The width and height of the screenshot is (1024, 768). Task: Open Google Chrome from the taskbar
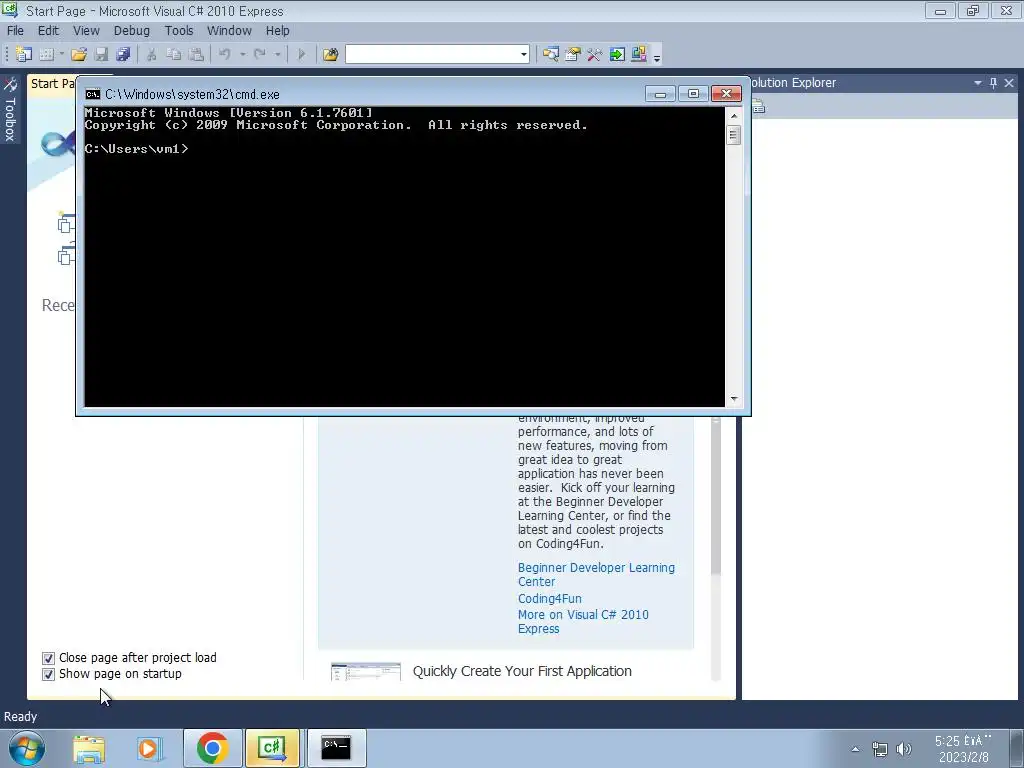212,748
